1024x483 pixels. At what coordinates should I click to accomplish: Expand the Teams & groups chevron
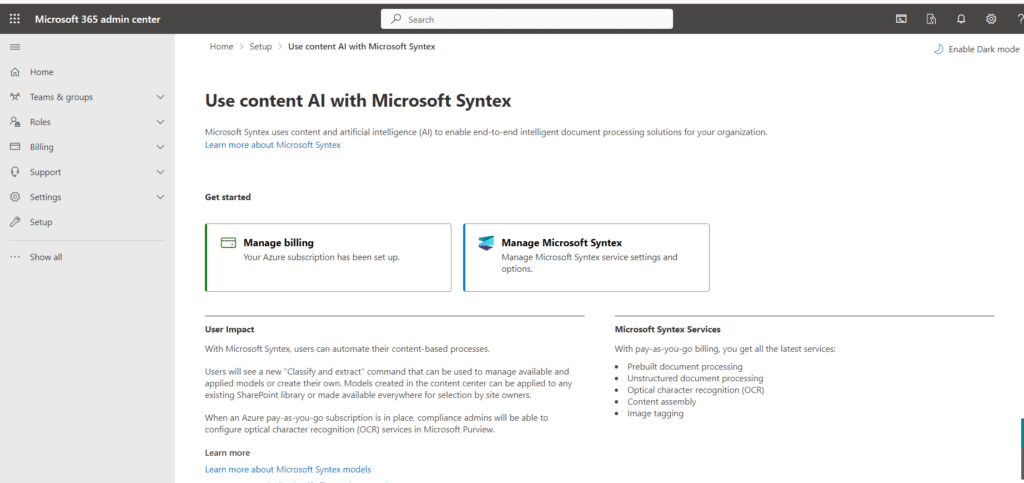tap(160, 97)
